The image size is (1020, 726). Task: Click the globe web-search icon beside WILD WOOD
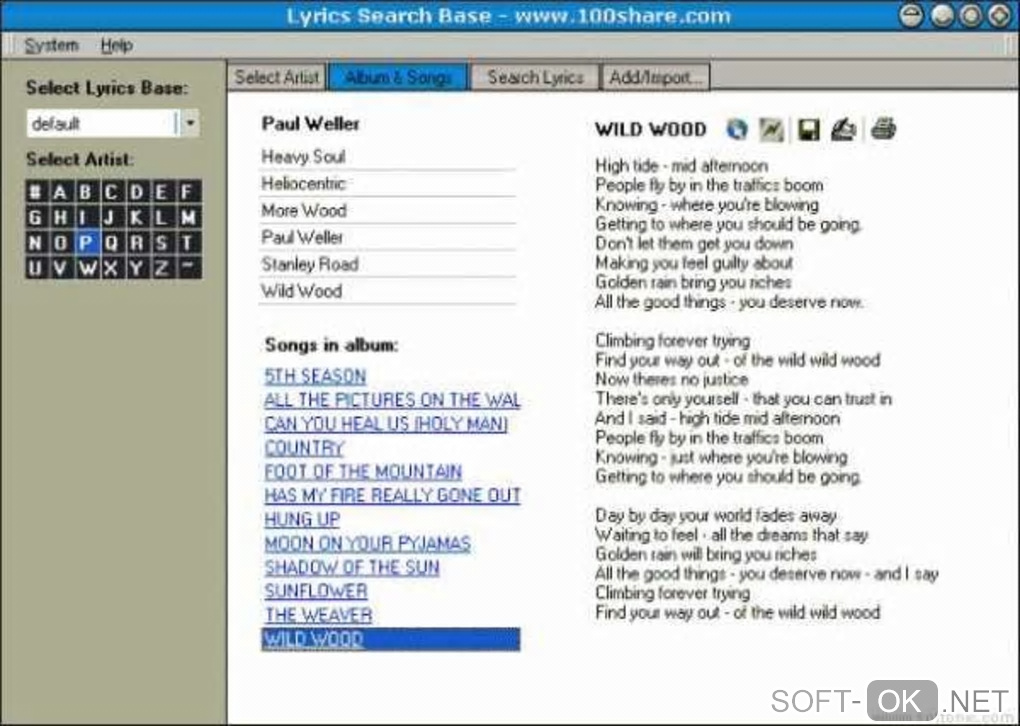pyautogui.click(x=737, y=129)
